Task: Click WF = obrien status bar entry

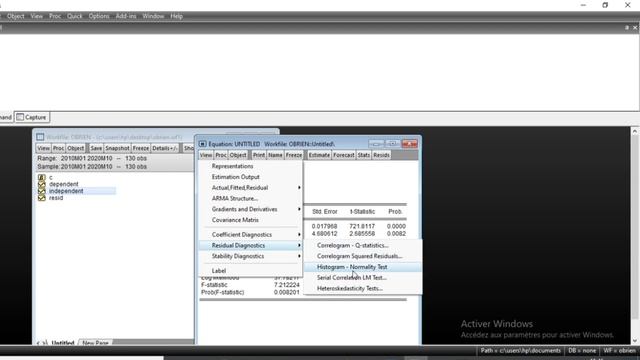Action: 619,351
